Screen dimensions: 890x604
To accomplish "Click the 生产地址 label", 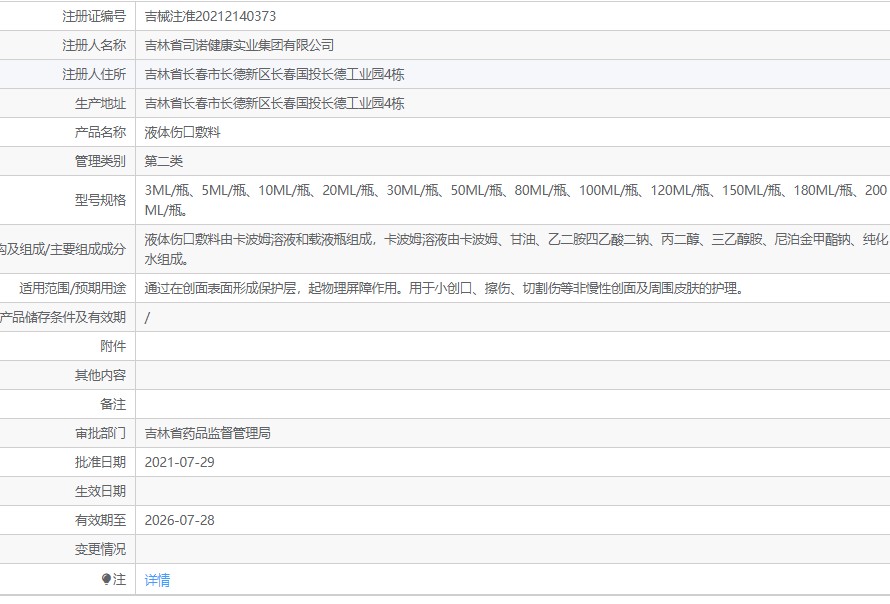I will point(100,103).
